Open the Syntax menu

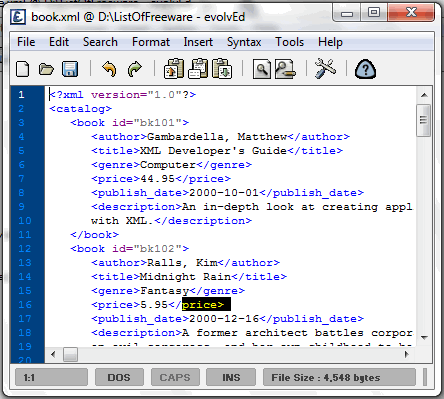pos(244,42)
